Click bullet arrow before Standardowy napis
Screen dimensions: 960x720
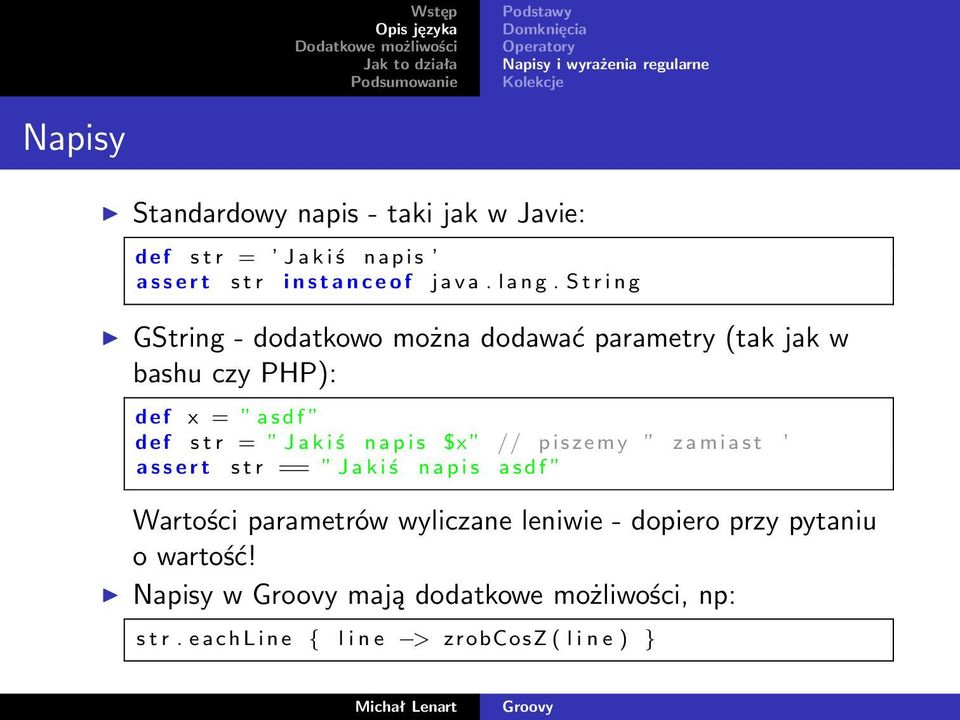pos(110,213)
